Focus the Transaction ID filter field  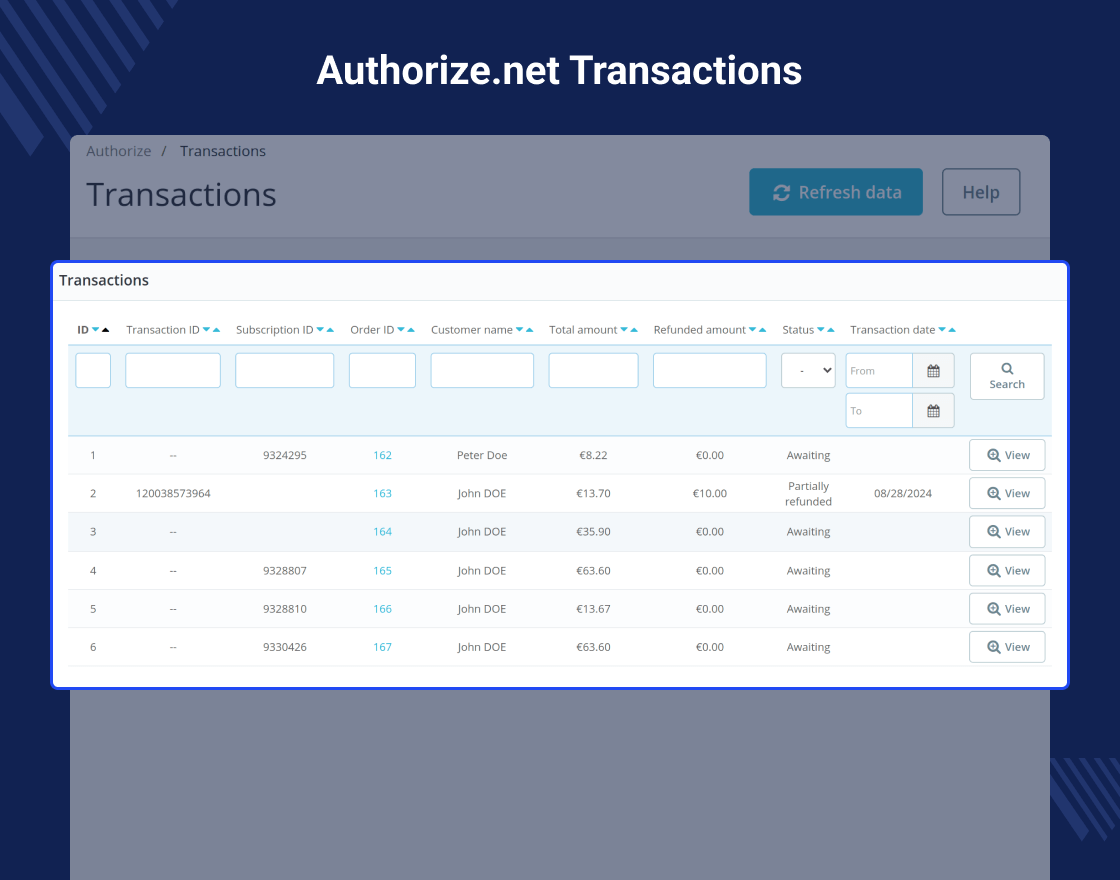pyautogui.click(x=173, y=371)
